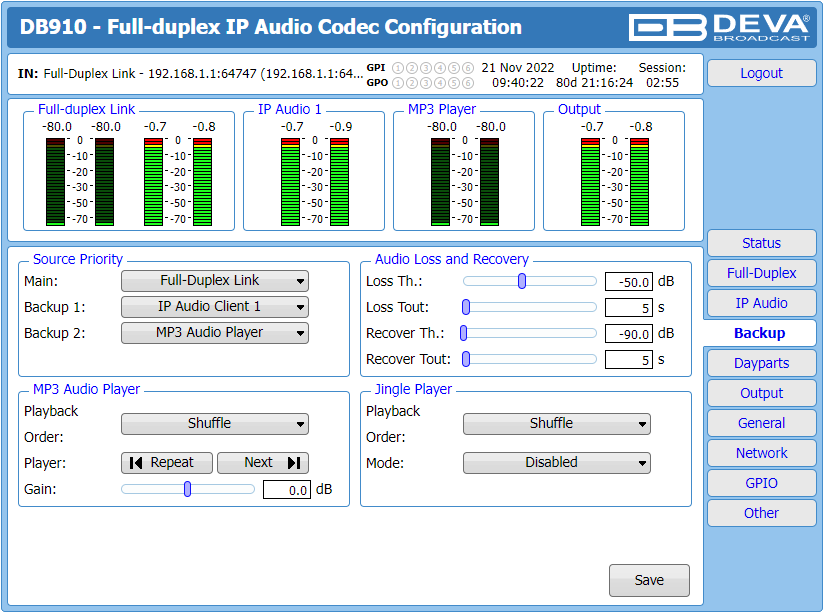Open Jingle Player Mode dropdown

coord(557,463)
